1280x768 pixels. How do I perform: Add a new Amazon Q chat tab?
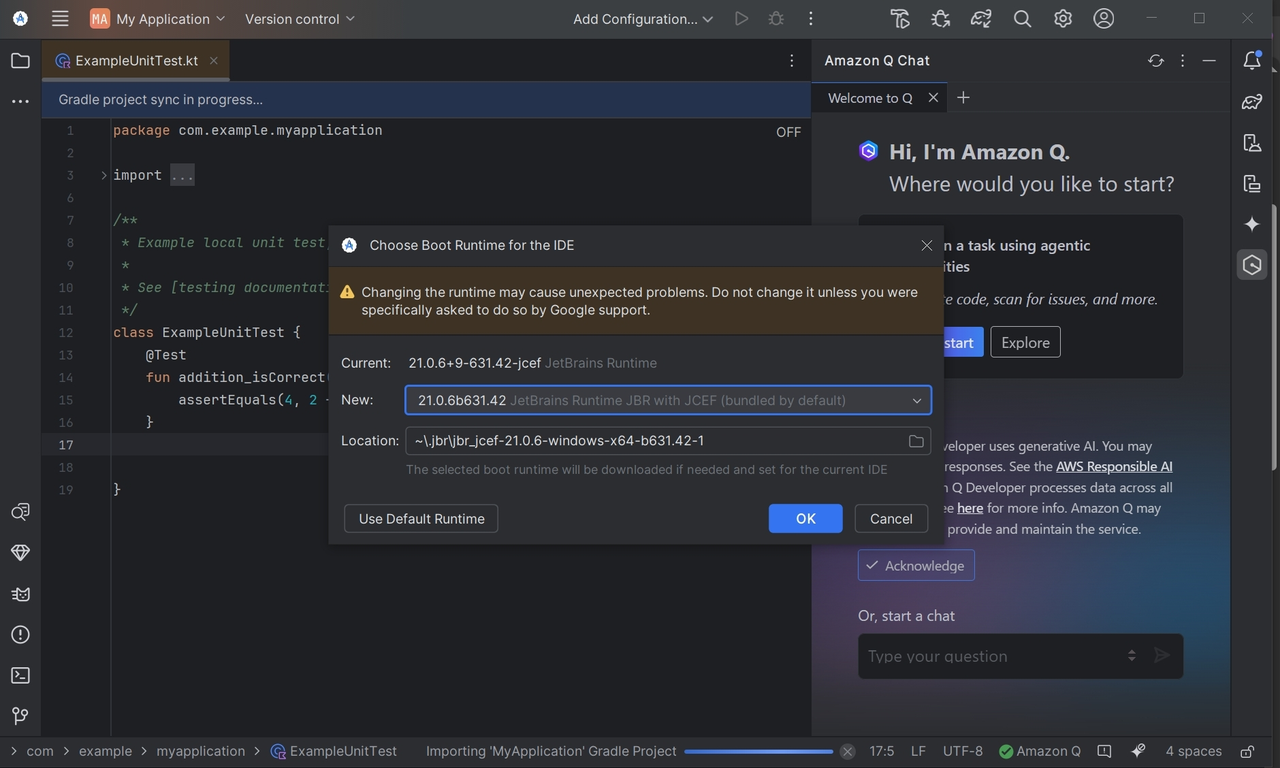963,98
